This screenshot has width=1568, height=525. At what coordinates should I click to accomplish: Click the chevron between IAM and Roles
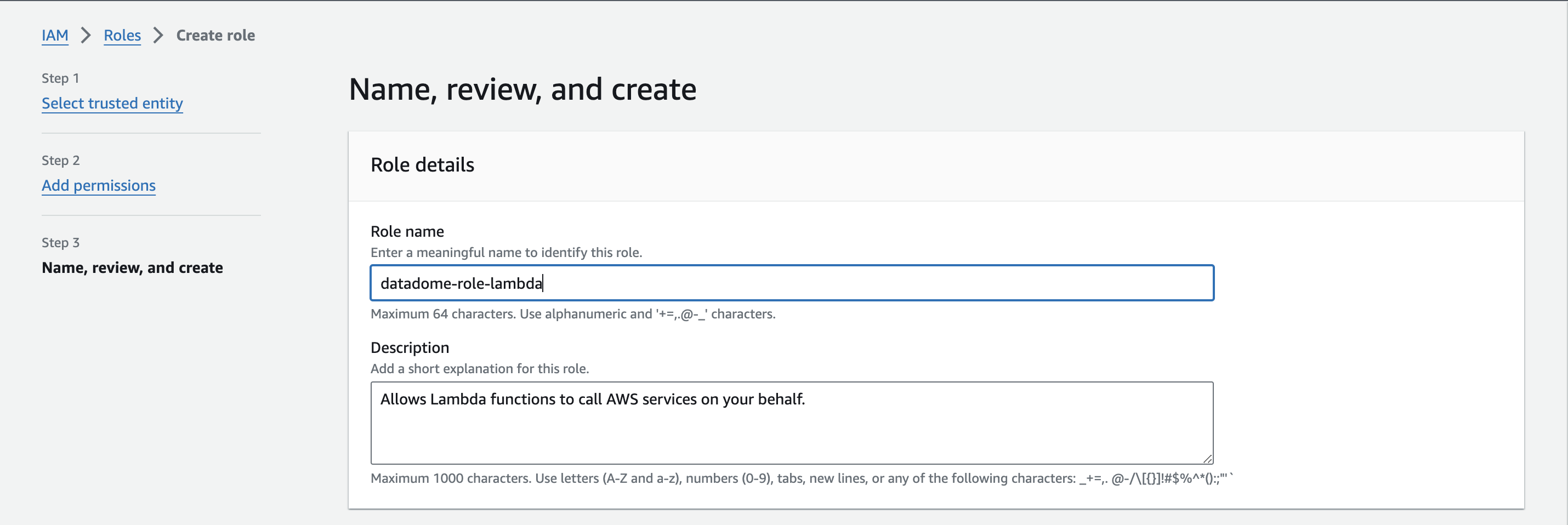point(86,35)
